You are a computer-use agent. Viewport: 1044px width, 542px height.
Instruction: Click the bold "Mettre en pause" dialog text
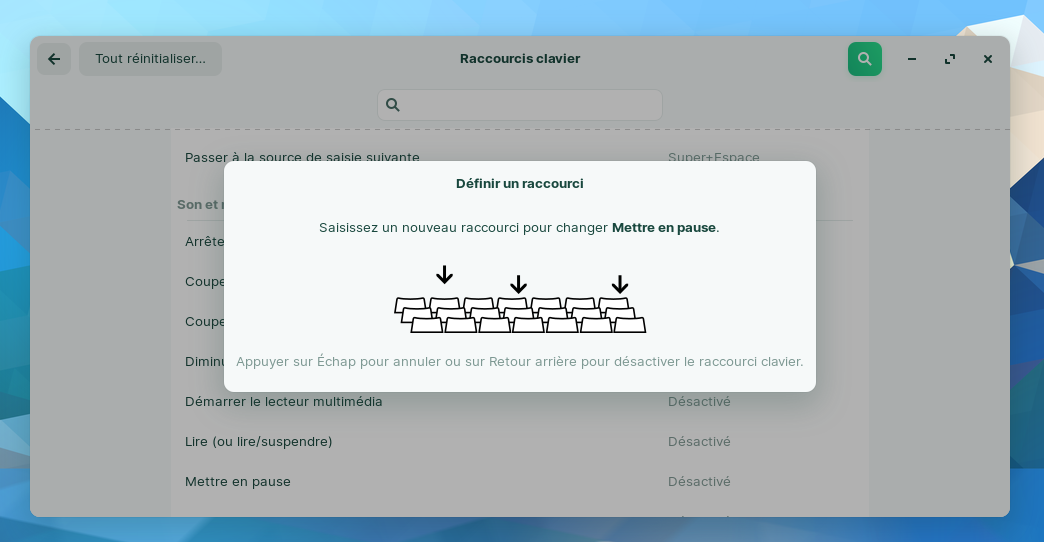point(664,228)
